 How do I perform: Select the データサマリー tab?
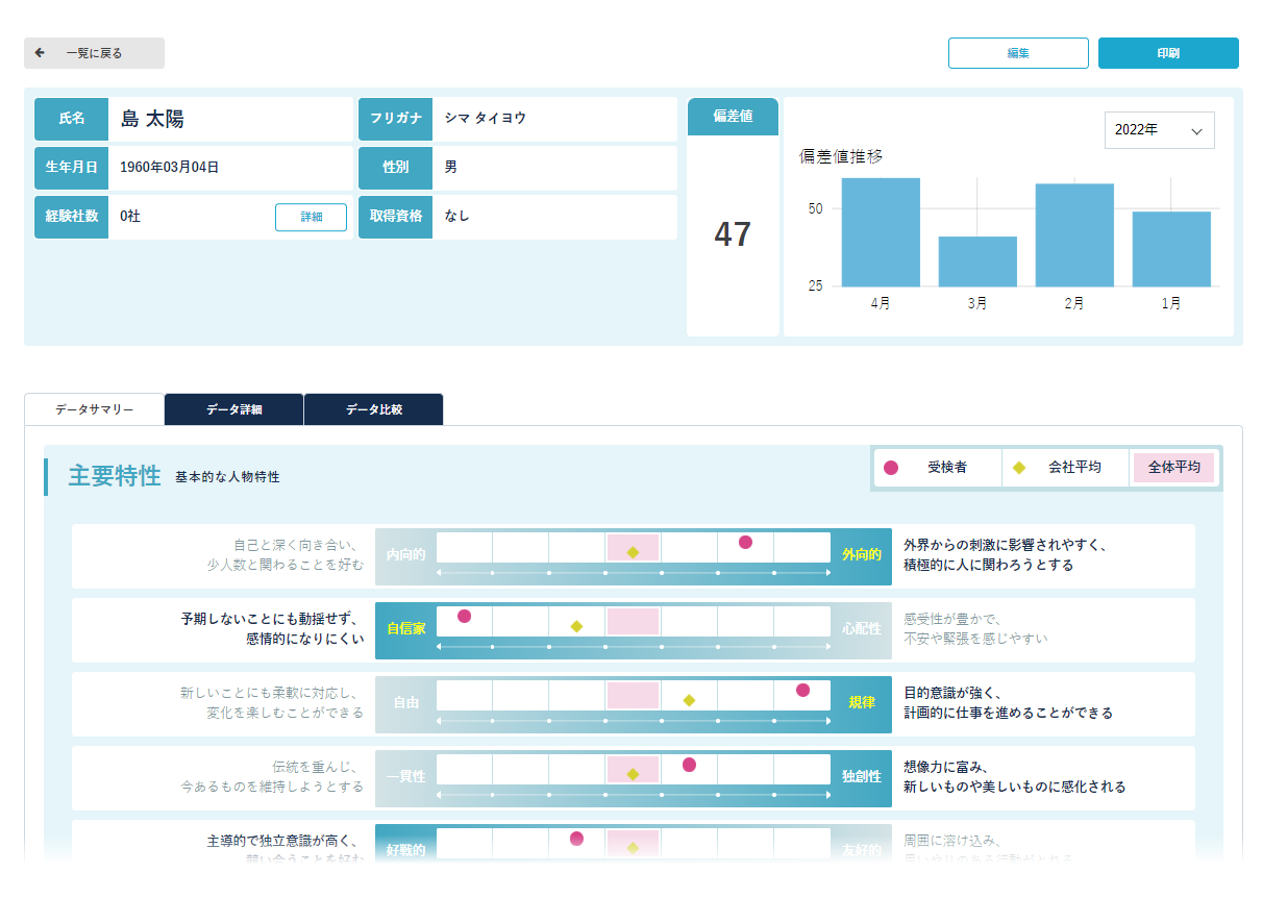point(94,409)
